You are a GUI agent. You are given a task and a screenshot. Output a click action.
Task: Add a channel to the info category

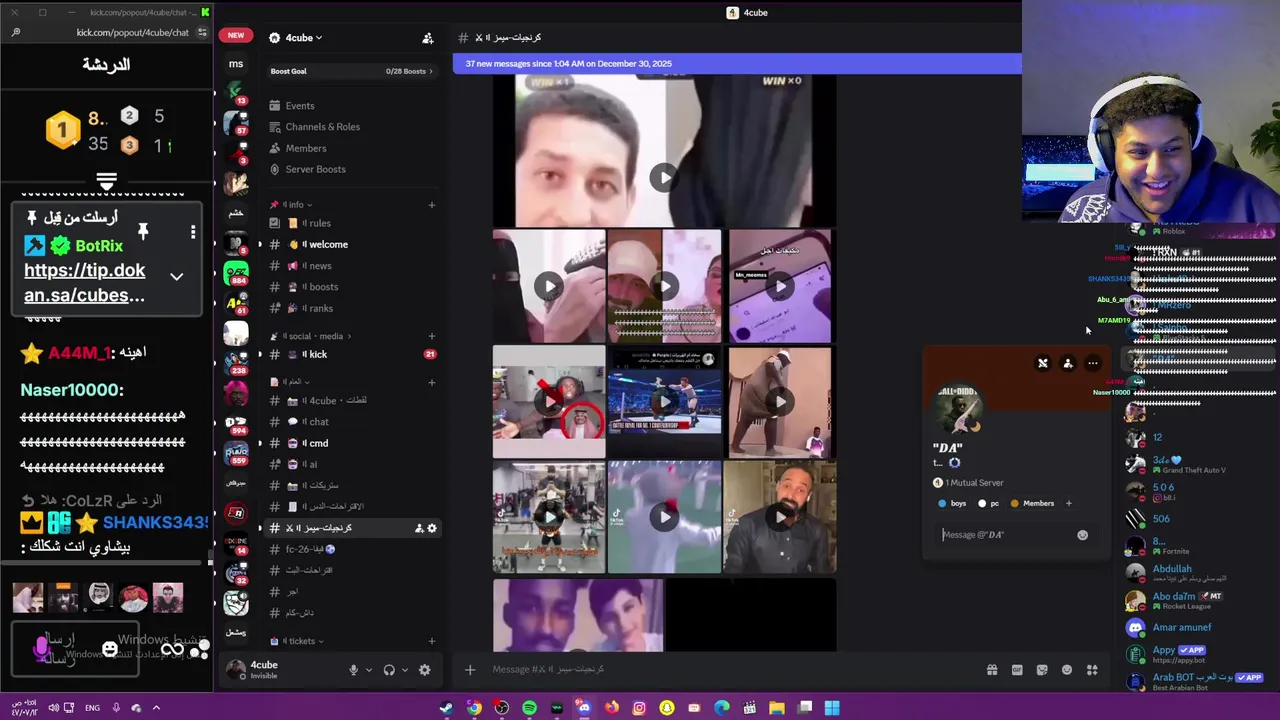coord(432,205)
